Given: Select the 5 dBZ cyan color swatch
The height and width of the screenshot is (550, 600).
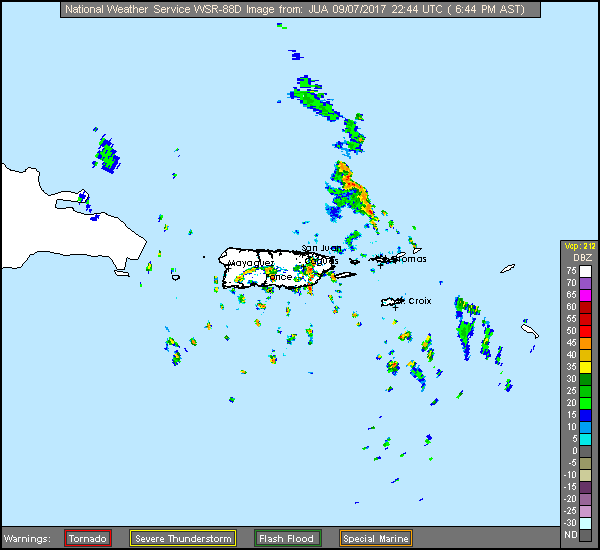Looking at the screenshot, I should (x=585, y=439).
